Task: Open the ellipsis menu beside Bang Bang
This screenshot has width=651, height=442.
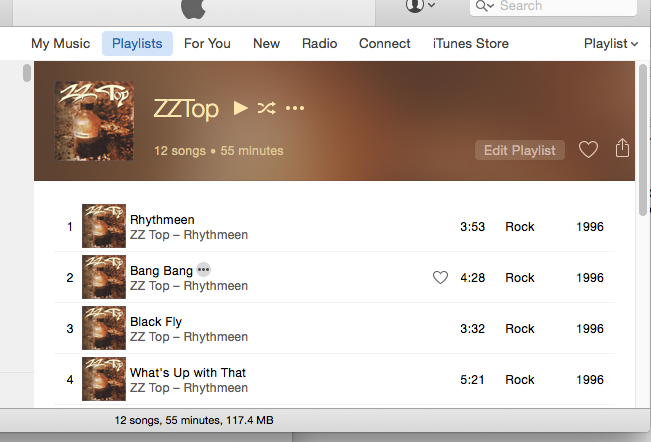Action: click(x=203, y=270)
